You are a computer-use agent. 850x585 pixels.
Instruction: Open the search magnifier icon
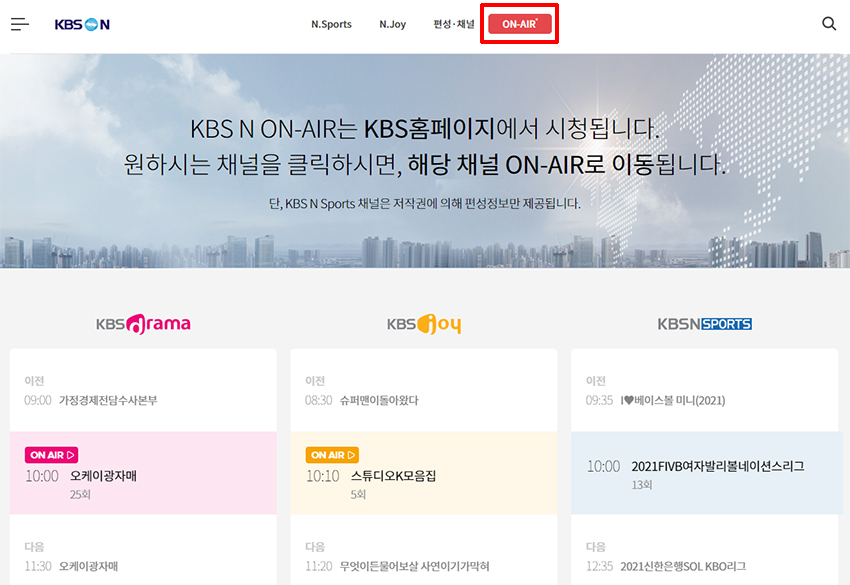coord(829,23)
